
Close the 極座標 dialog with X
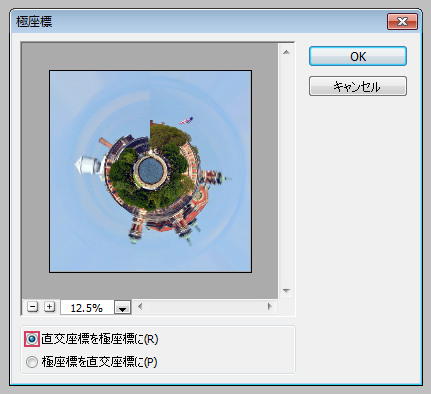coord(402,22)
